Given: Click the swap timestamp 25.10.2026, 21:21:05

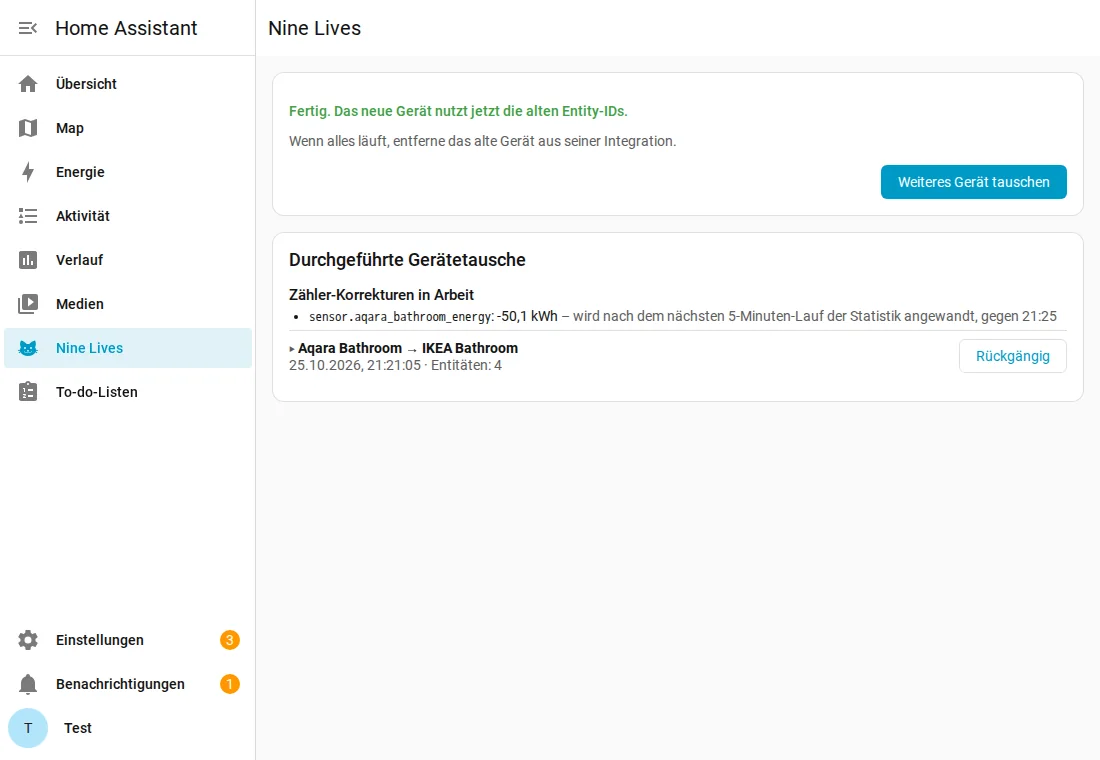Looking at the screenshot, I should coord(355,366).
